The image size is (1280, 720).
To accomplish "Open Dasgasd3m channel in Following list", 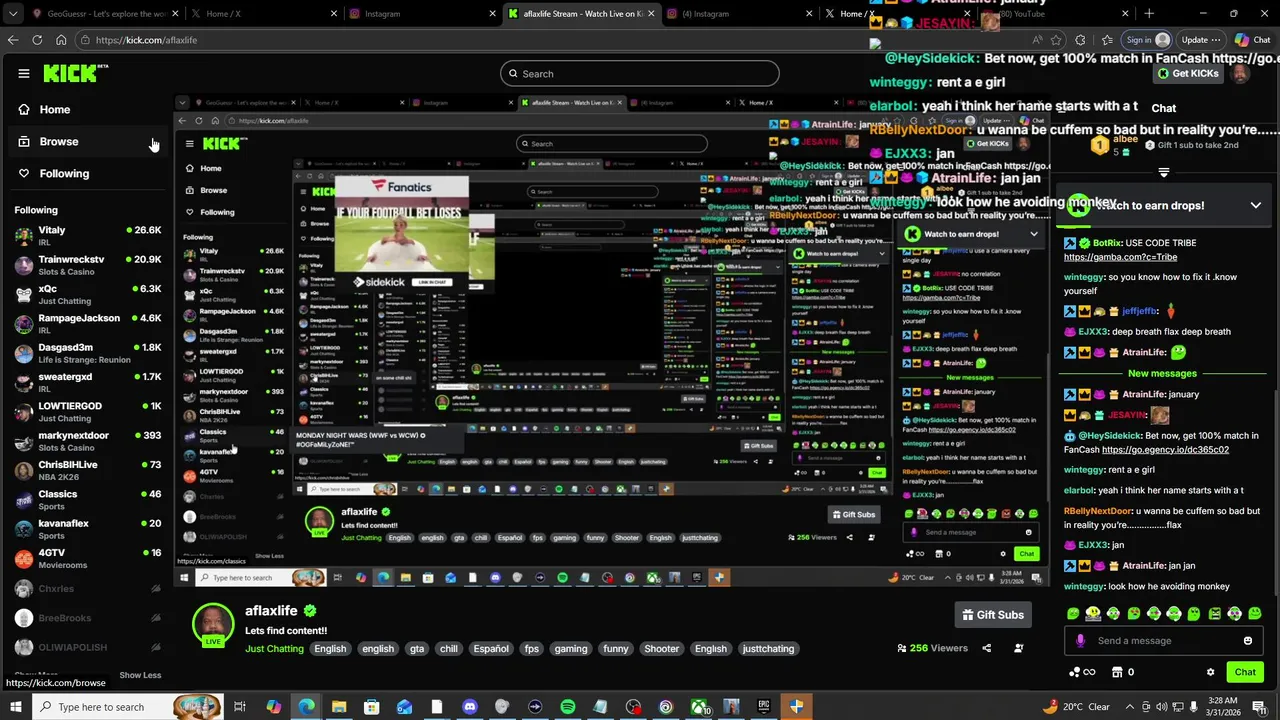I will (88, 353).
